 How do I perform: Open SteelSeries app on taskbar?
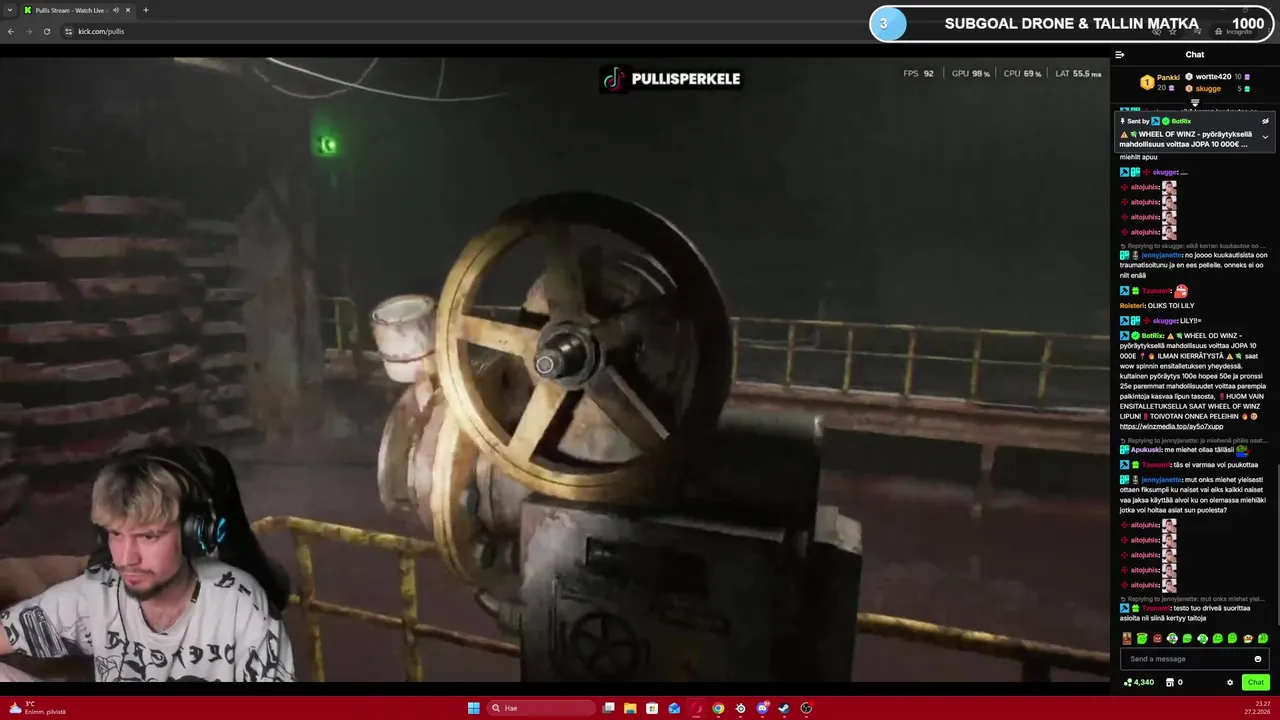coord(740,708)
